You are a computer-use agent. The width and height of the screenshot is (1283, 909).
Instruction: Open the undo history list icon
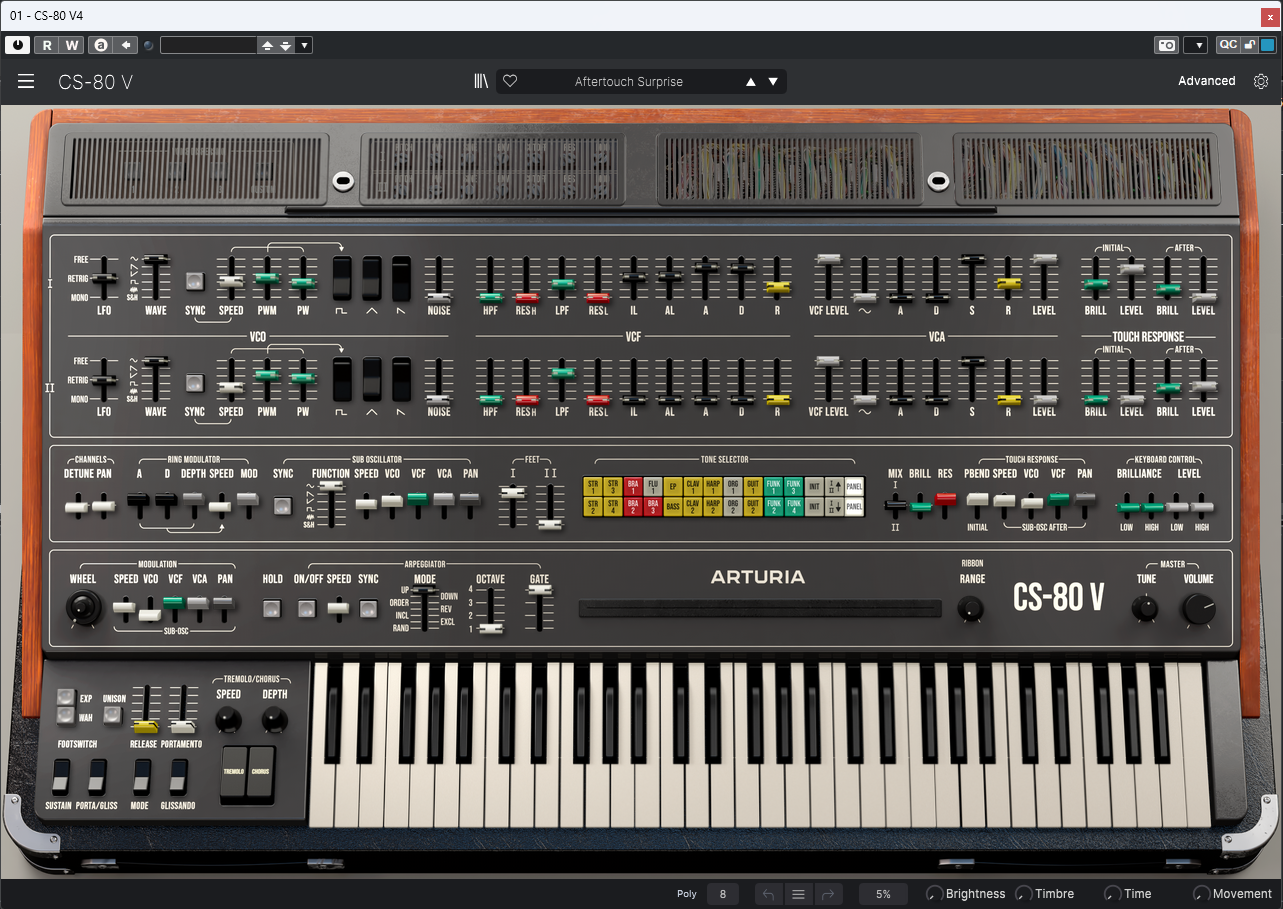798,894
